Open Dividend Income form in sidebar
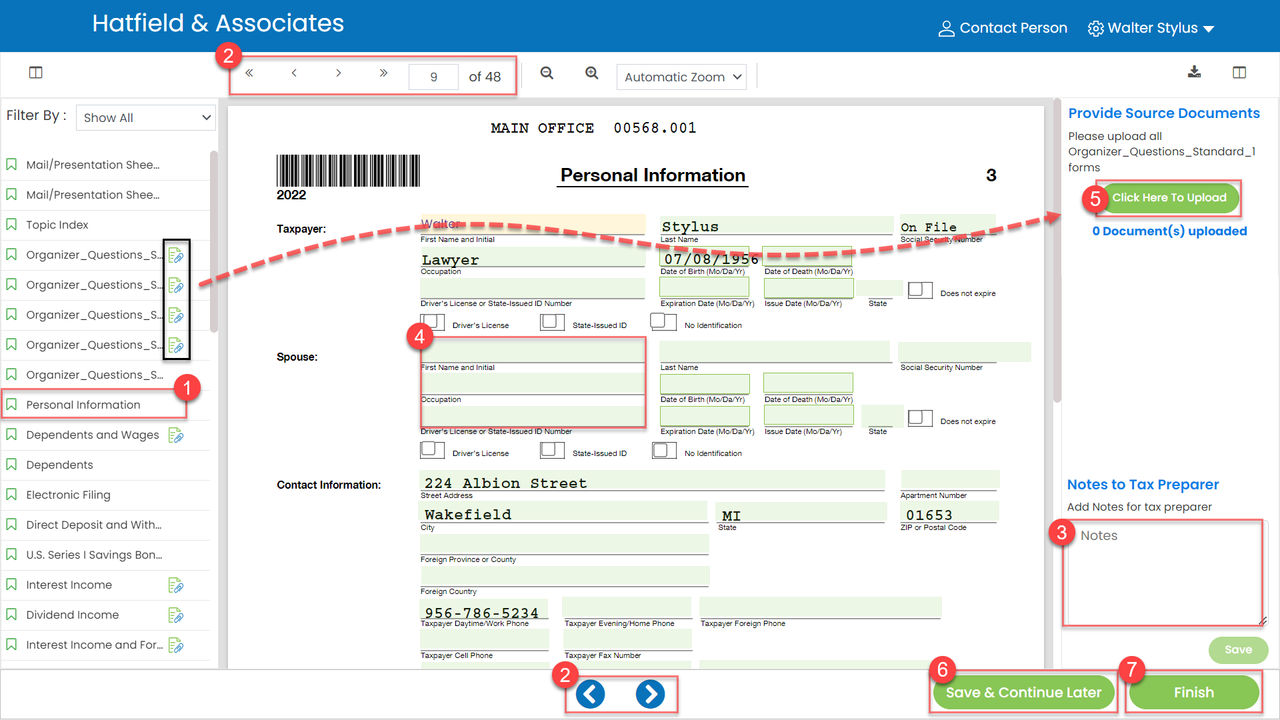Viewport: 1280px width, 720px height. 72,615
